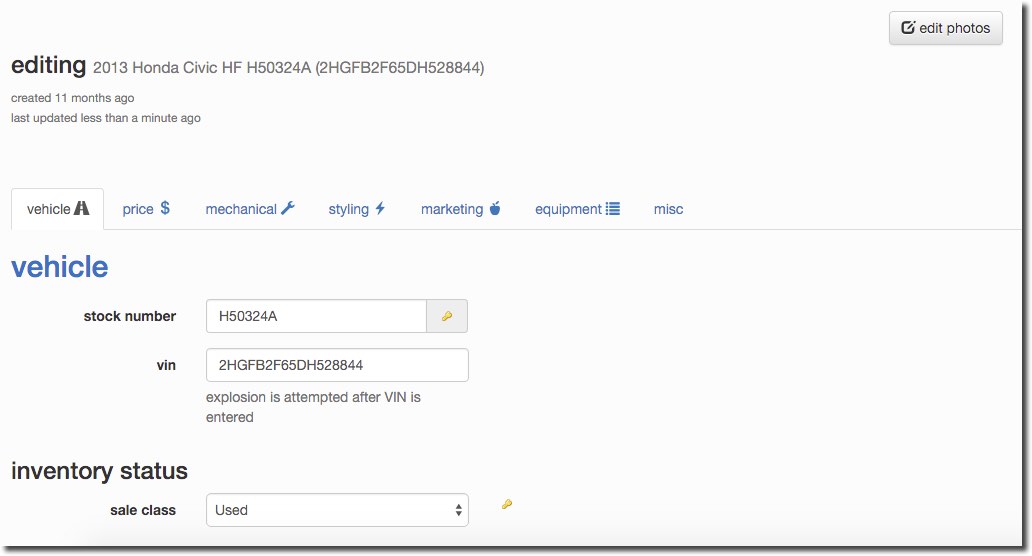Viewport: 1032px width, 556px height.
Task: Open the sale class dropdown
Action: (337, 510)
